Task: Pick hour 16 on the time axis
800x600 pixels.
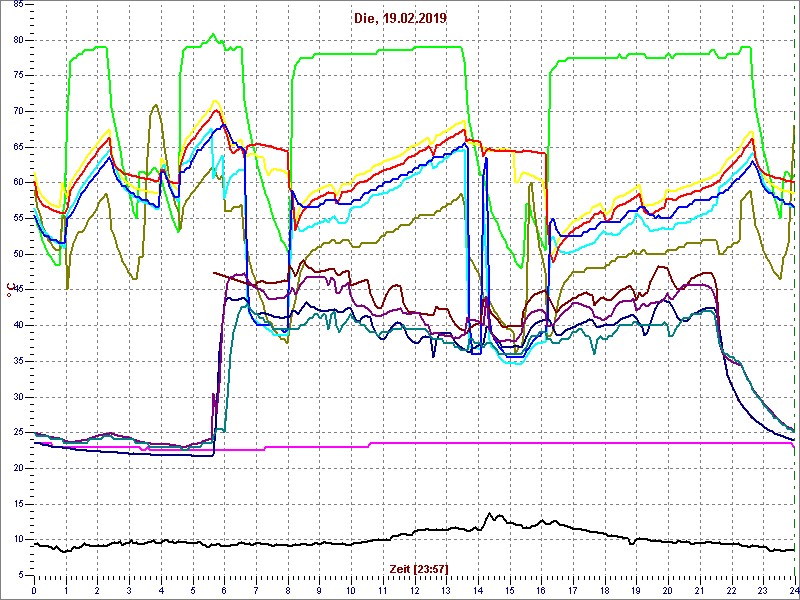Action: click(x=541, y=590)
